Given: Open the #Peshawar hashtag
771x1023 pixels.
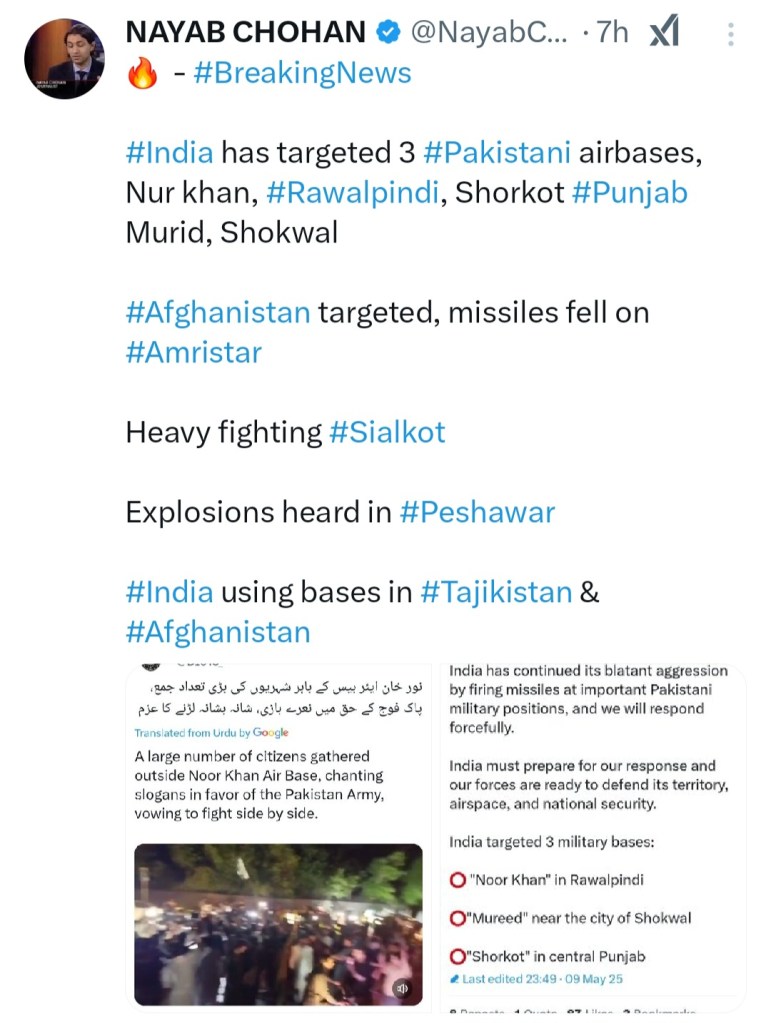Looking at the screenshot, I should pyautogui.click(x=477, y=512).
